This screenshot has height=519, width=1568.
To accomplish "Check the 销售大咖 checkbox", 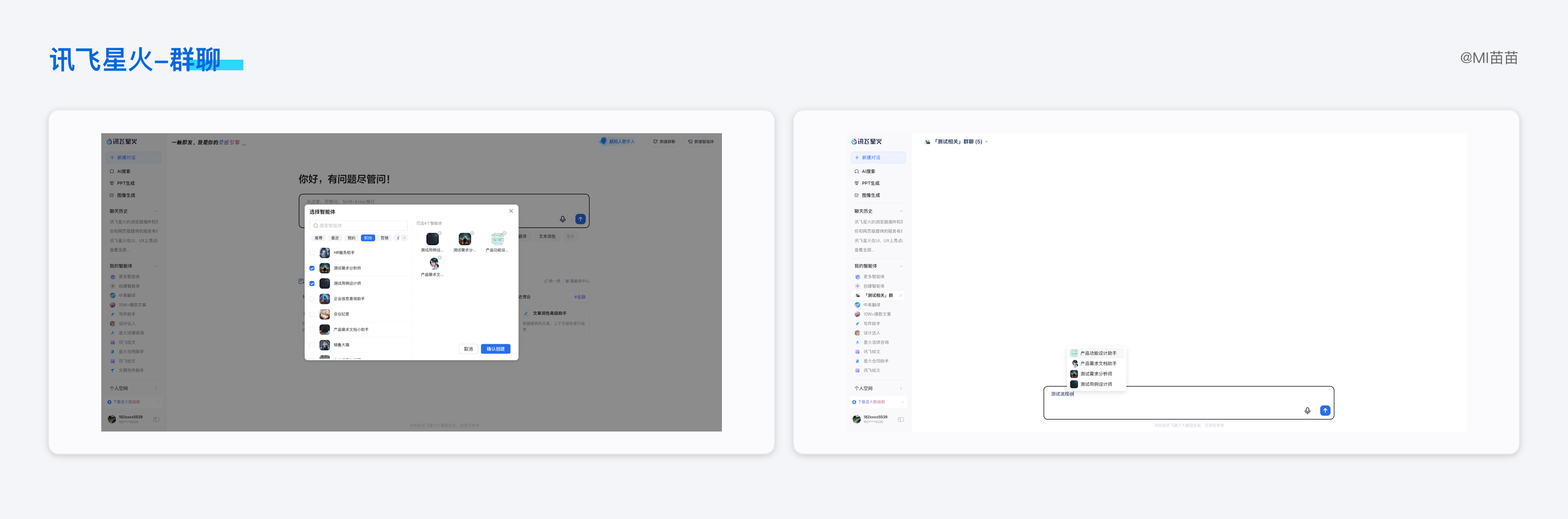I will click(312, 345).
